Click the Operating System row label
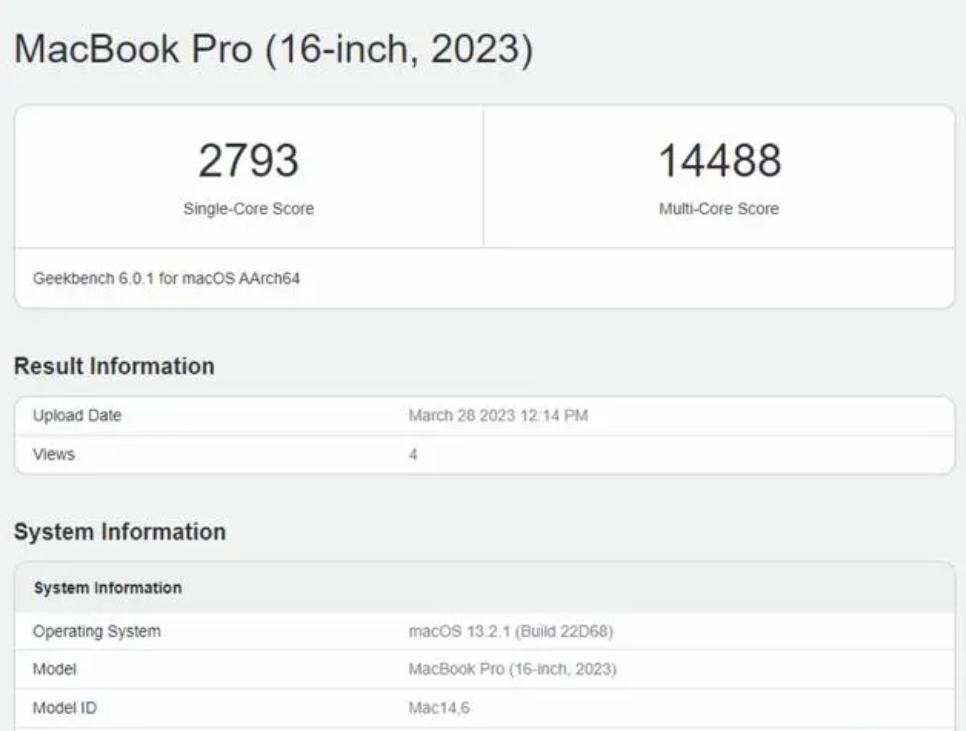Image resolution: width=966 pixels, height=731 pixels. coord(97,631)
